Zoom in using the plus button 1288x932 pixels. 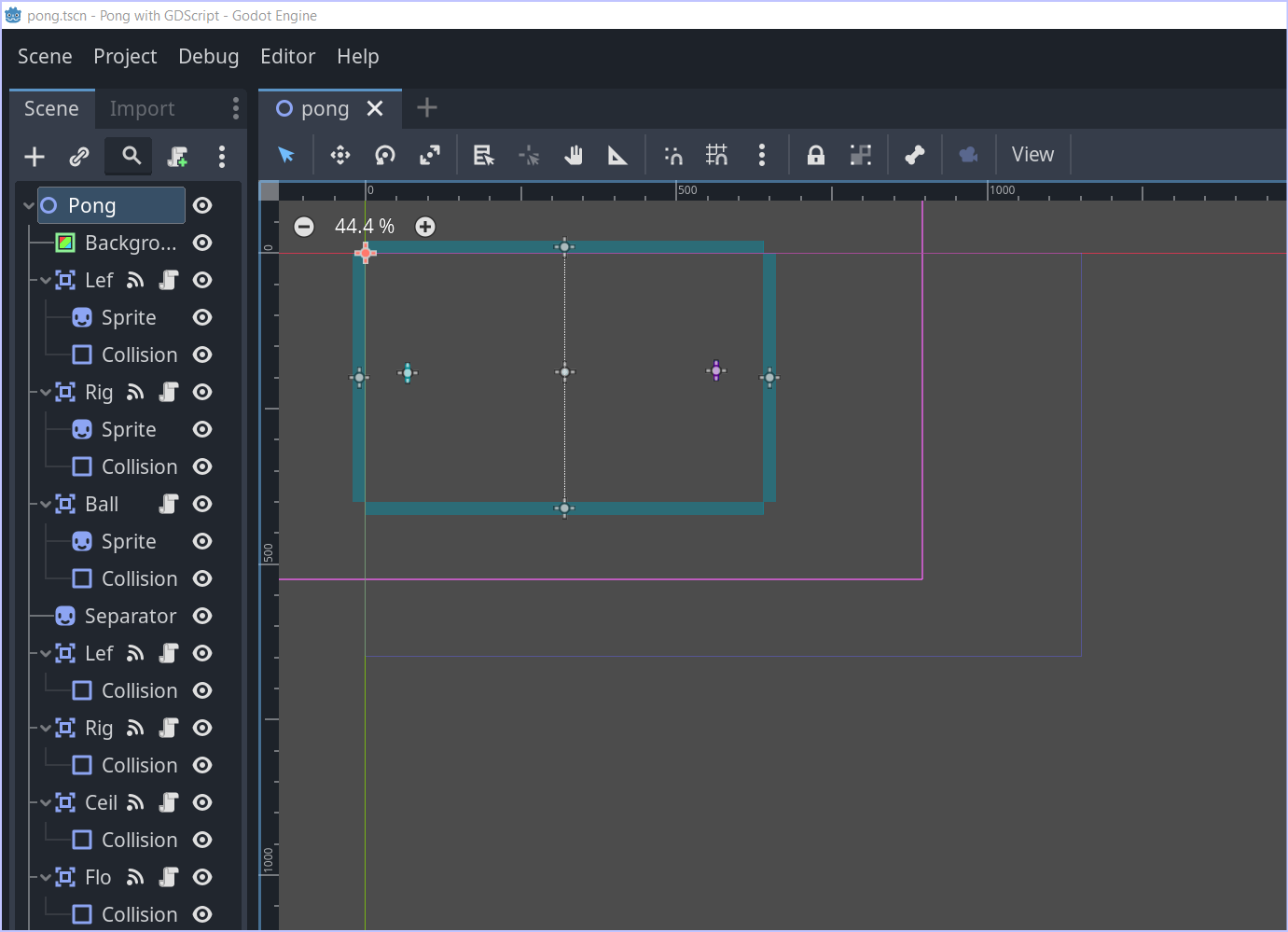424,226
